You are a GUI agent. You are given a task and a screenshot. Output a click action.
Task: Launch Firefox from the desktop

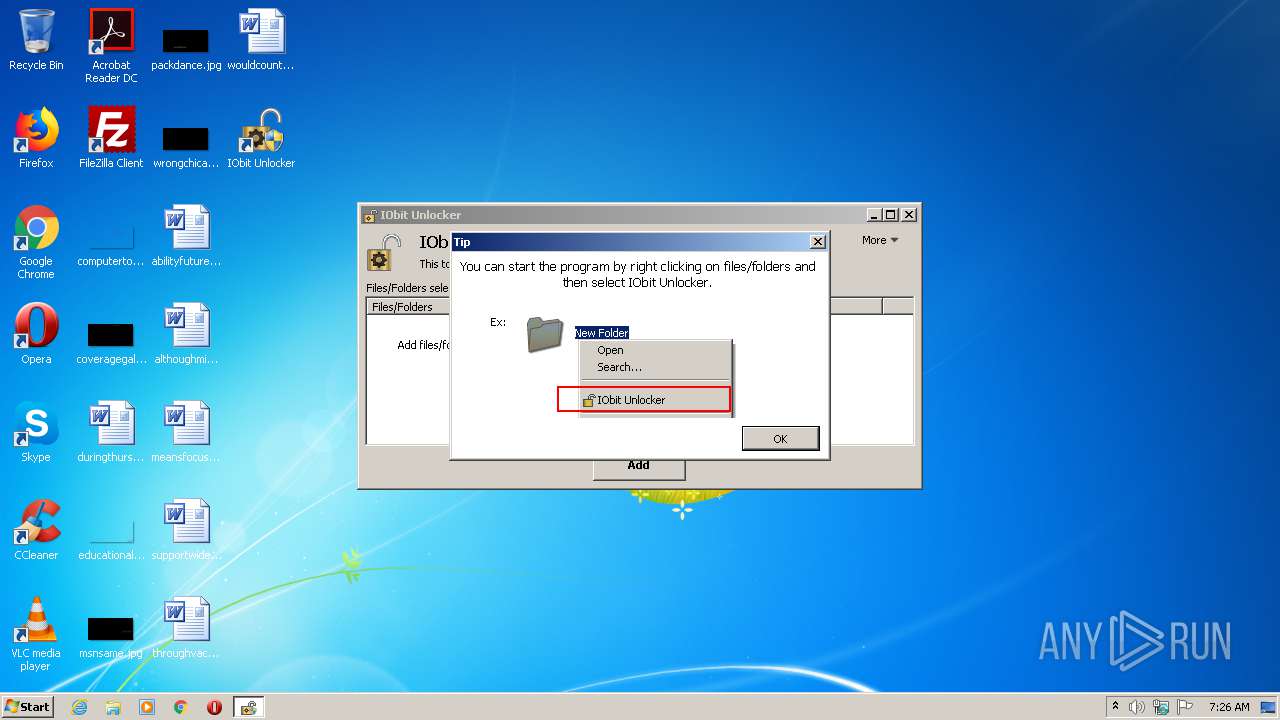[x=36, y=138]
